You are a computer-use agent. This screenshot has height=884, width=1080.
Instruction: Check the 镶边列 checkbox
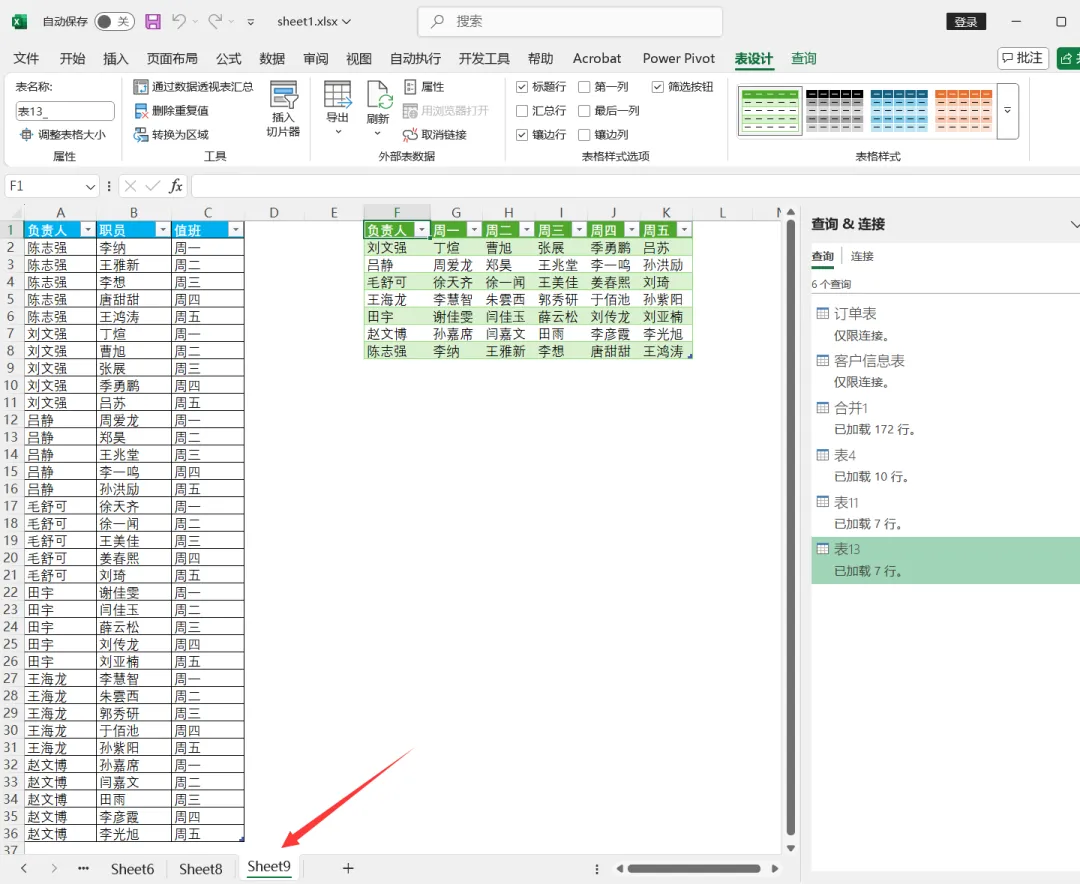point(584,135)
